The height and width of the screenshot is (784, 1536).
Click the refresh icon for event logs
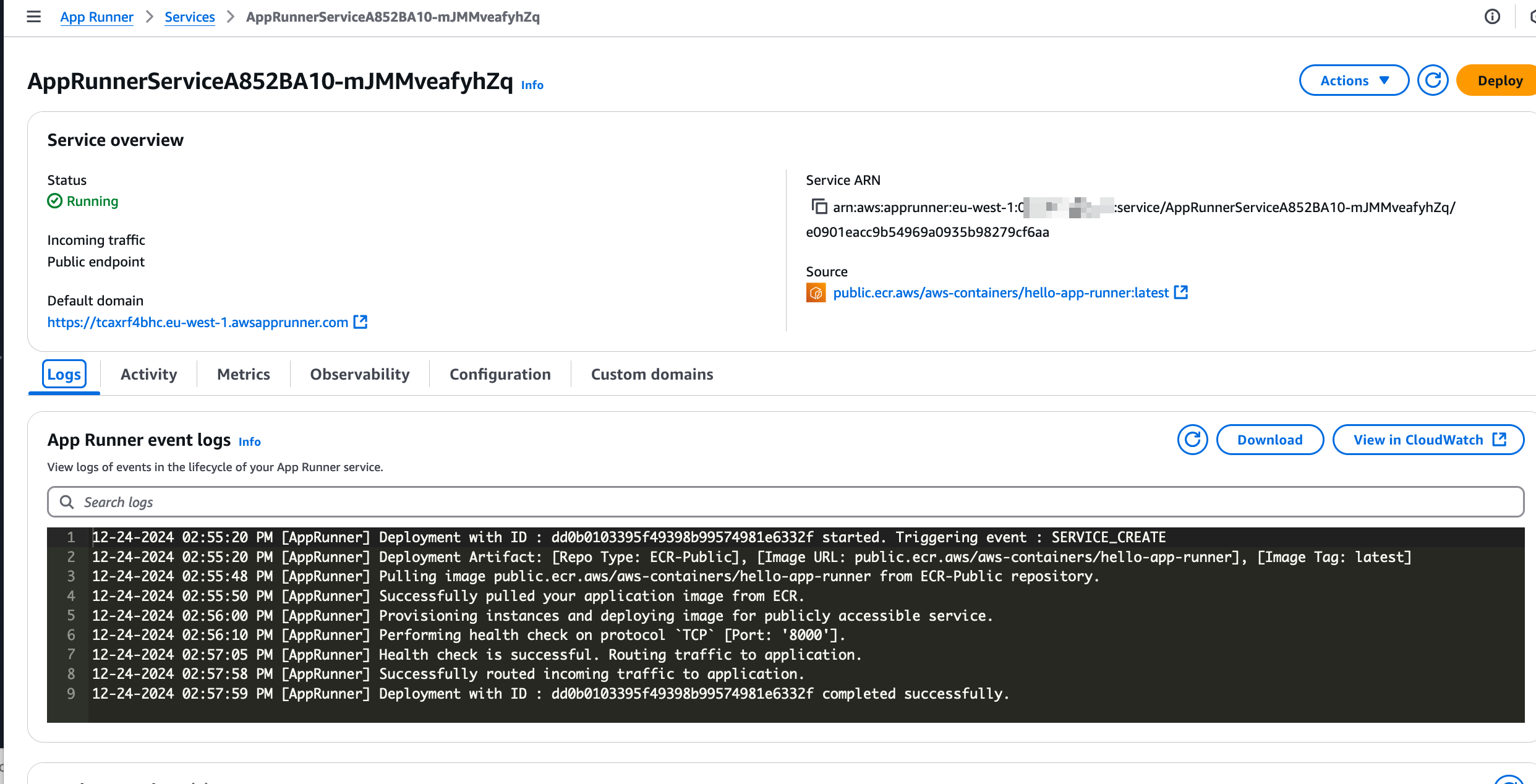(1192, 440)
